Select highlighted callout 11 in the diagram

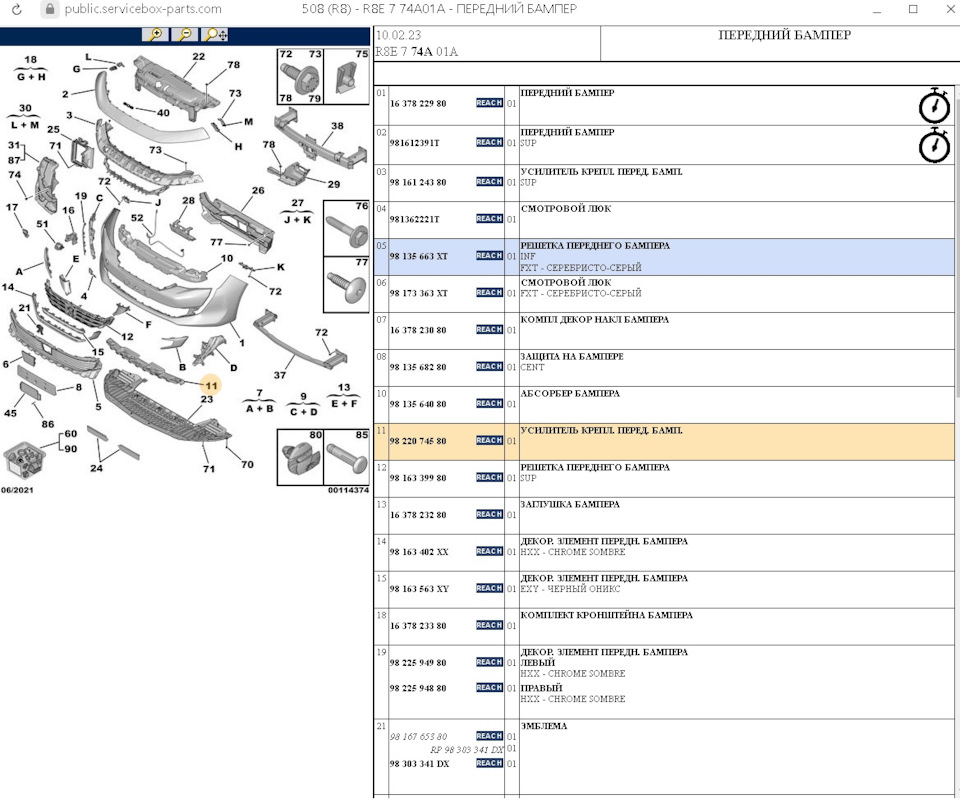point(211,385)
